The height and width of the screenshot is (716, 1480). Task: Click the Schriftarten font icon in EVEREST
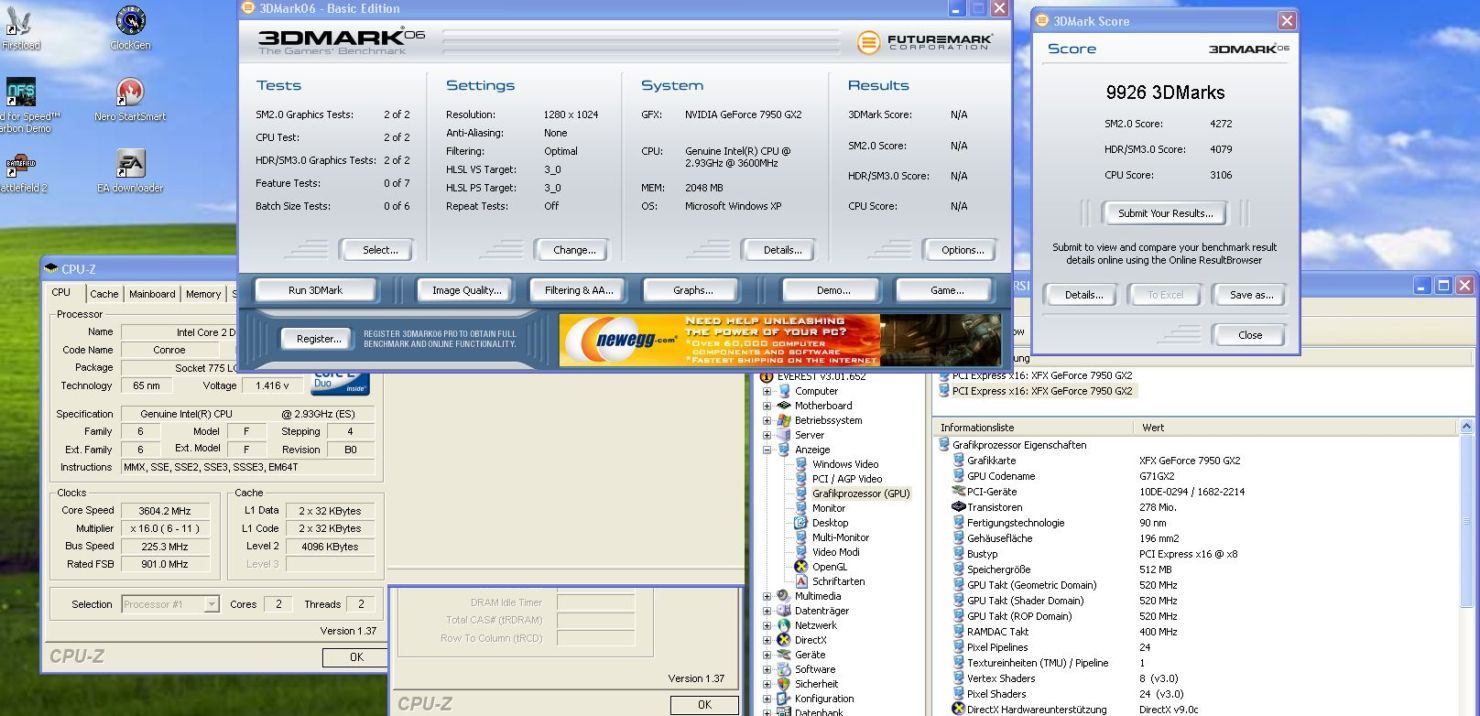click(801, 582)
